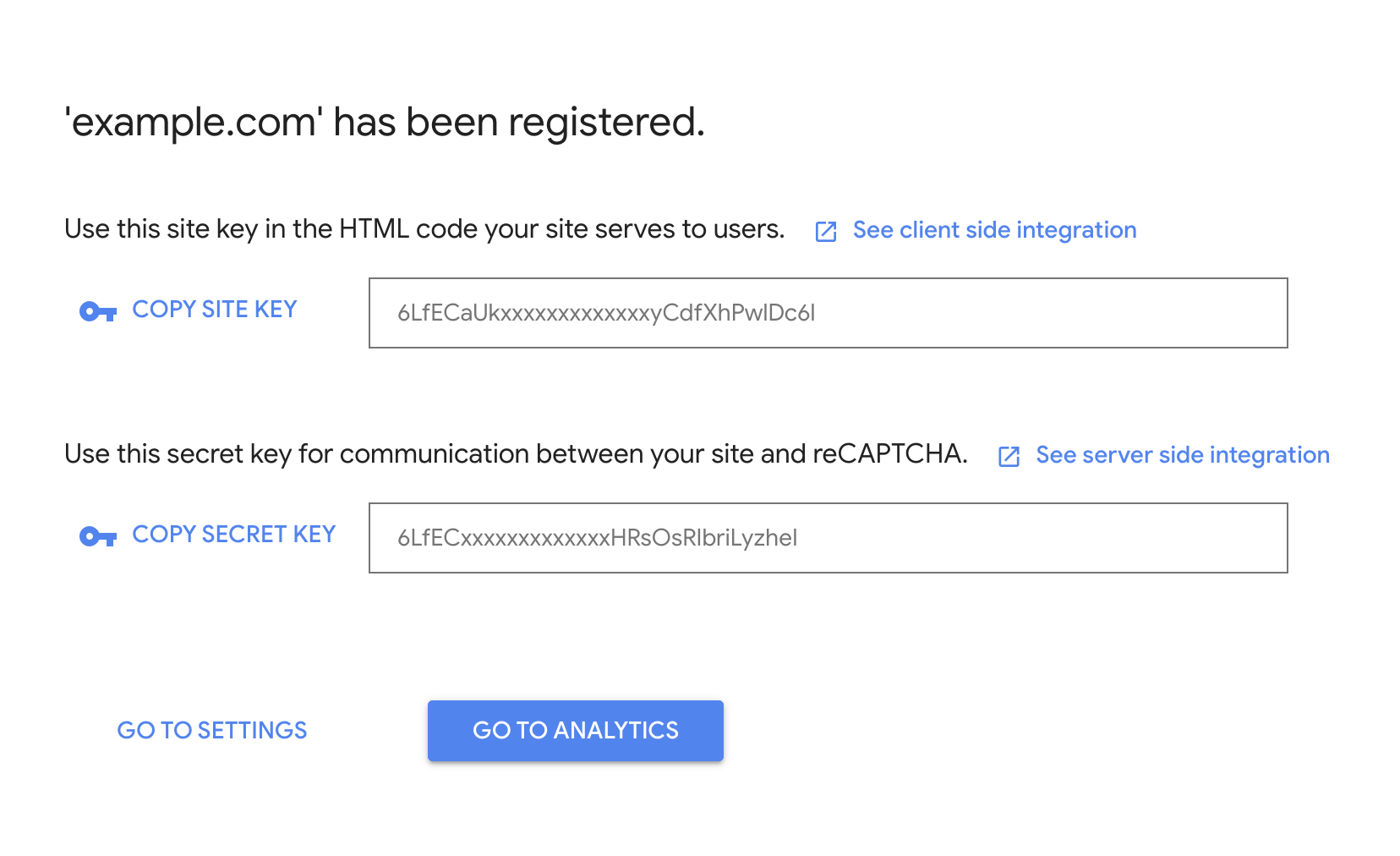This screenshot has width=1400, height=856.
Task: Click inside the site key text field
Action: tap(829, 313)
